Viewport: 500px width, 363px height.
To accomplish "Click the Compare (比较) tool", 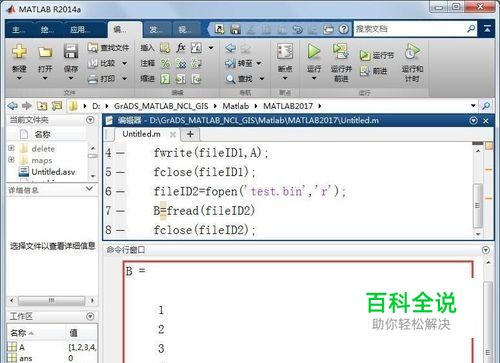I will pyautogui.click(x=102, y=63).
